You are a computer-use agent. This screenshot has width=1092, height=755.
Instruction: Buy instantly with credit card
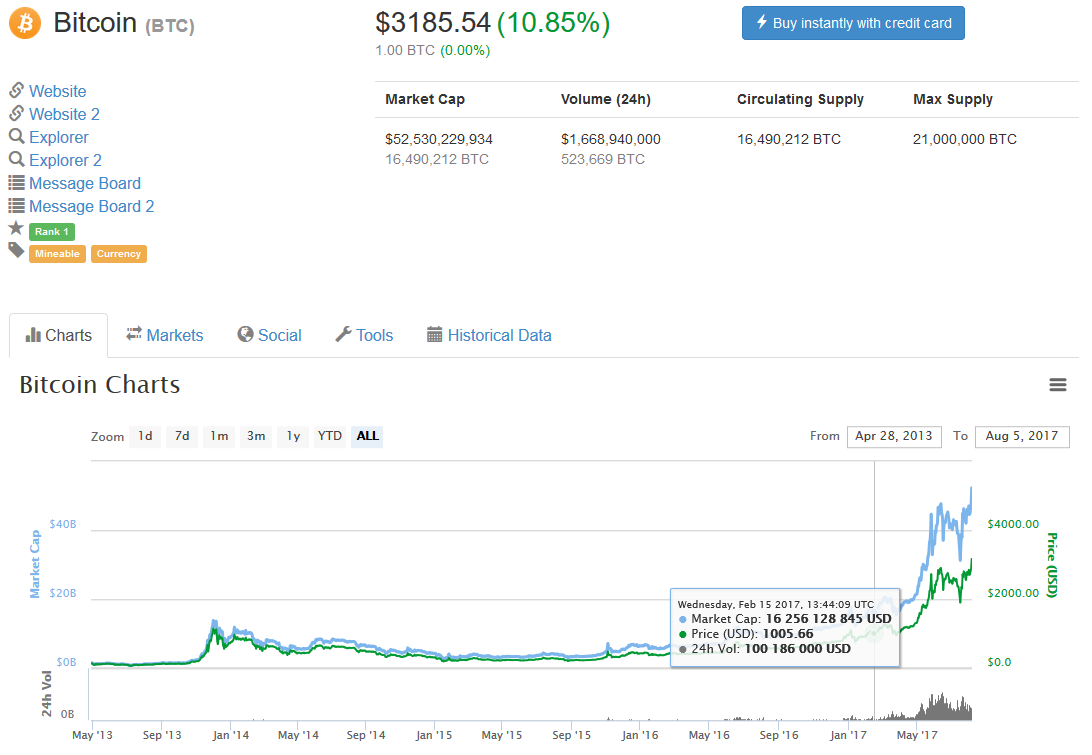click(x=853, y=23)
